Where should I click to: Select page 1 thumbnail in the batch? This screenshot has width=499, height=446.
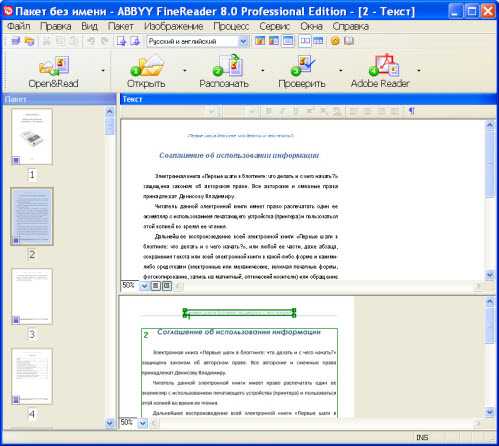(32, 137)
